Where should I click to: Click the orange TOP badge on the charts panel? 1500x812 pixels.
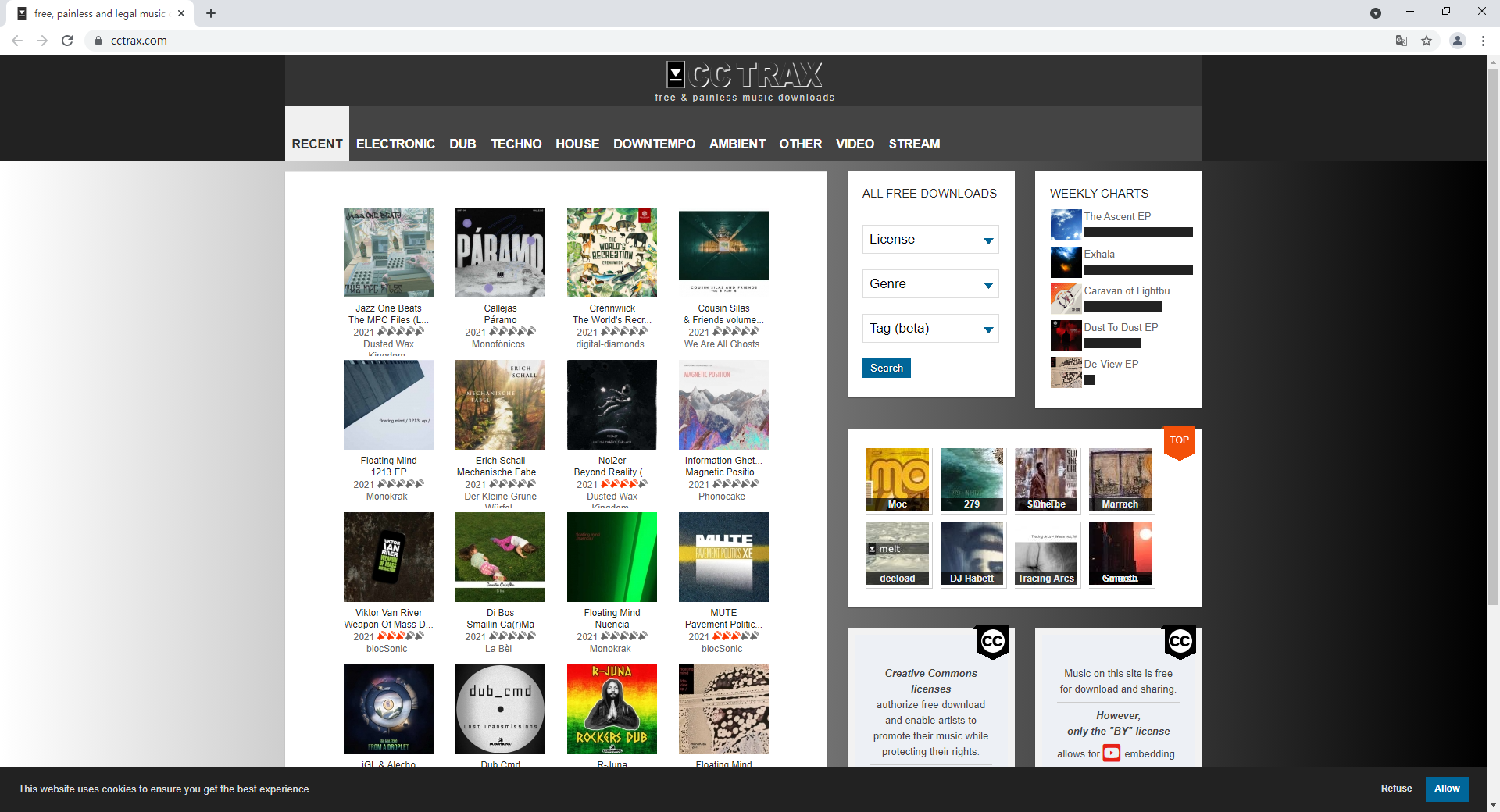[x=1179, y=442]
